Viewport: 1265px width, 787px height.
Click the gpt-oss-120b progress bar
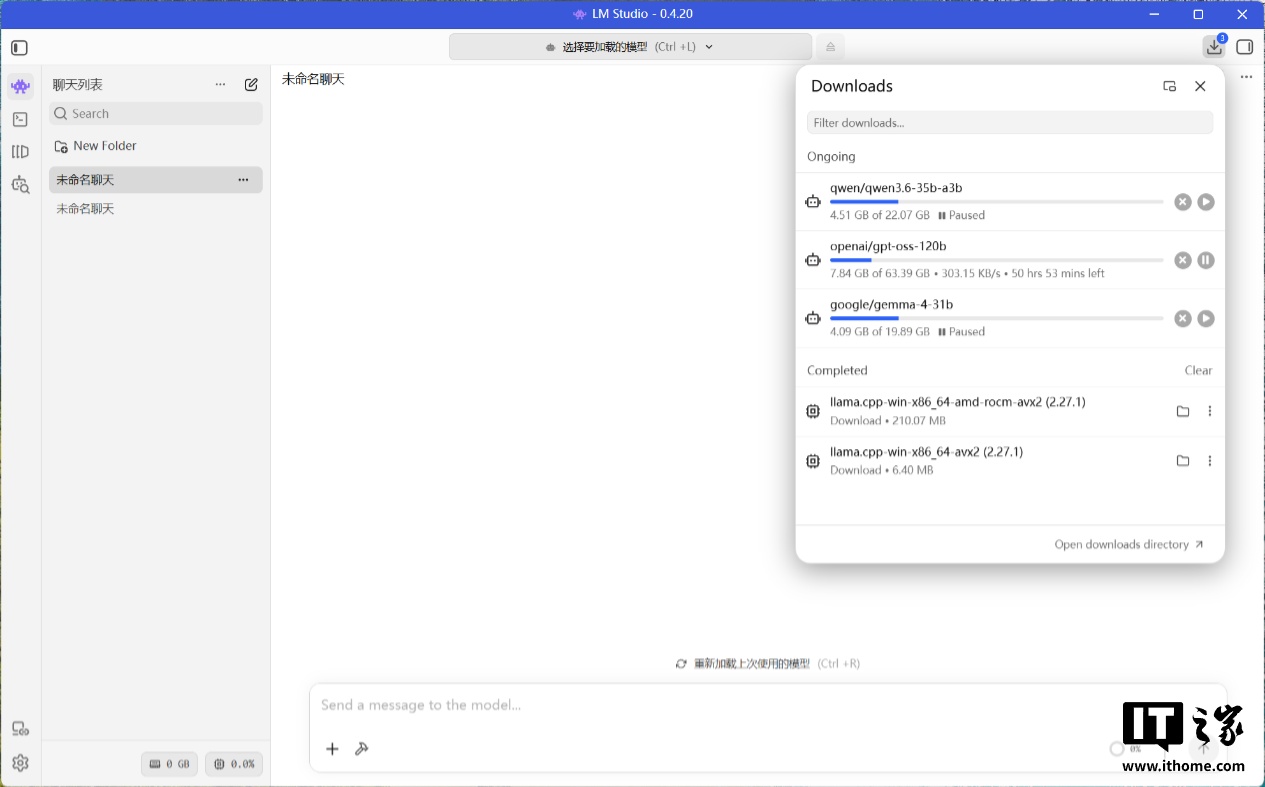pos(996,260)
